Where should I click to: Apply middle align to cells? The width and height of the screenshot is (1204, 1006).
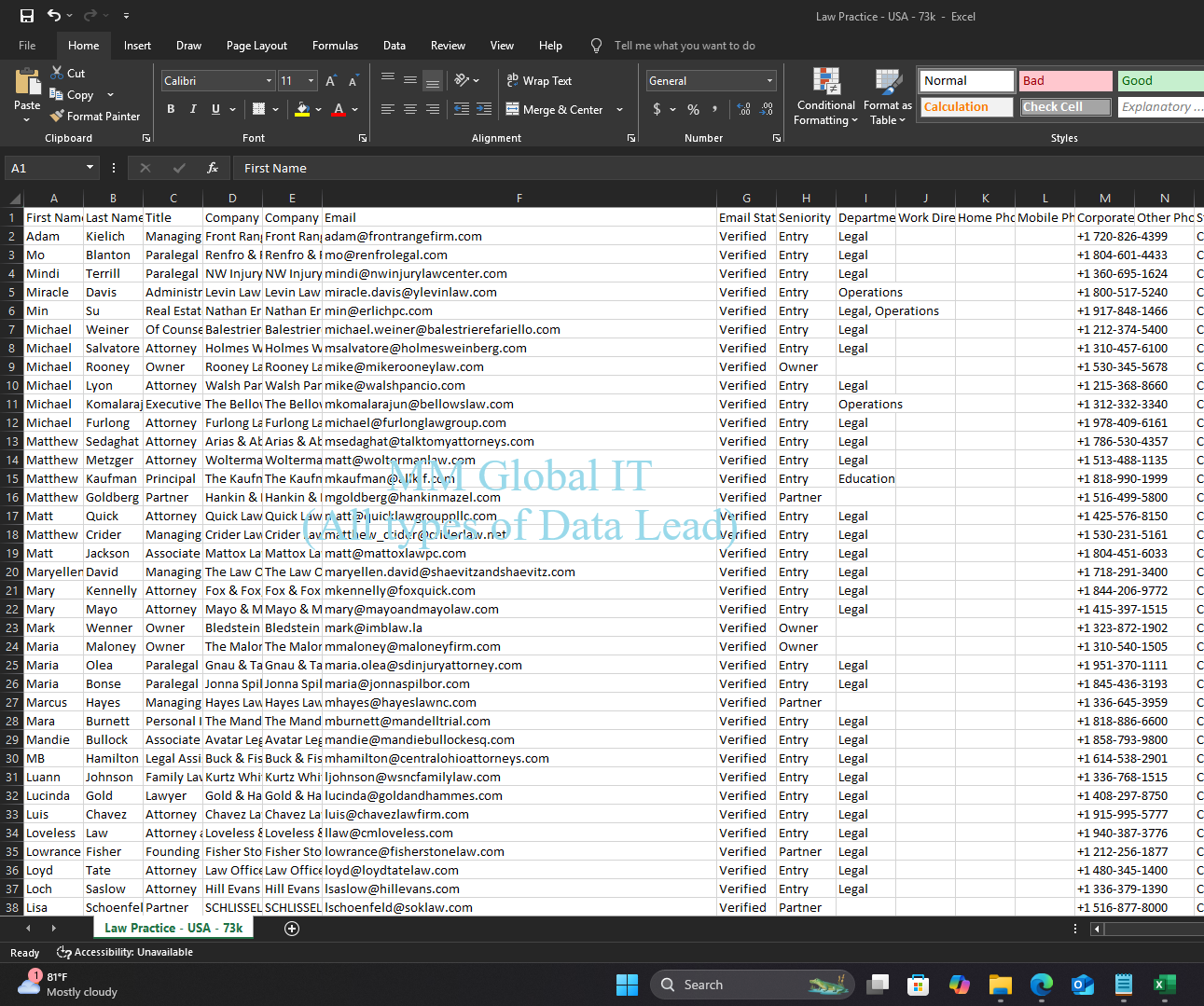point(410,80)
